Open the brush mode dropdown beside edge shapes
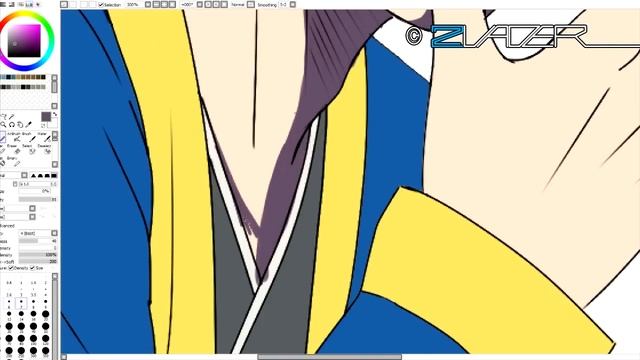Viewport: 640px width, 360px height. [x=24, y=176]
